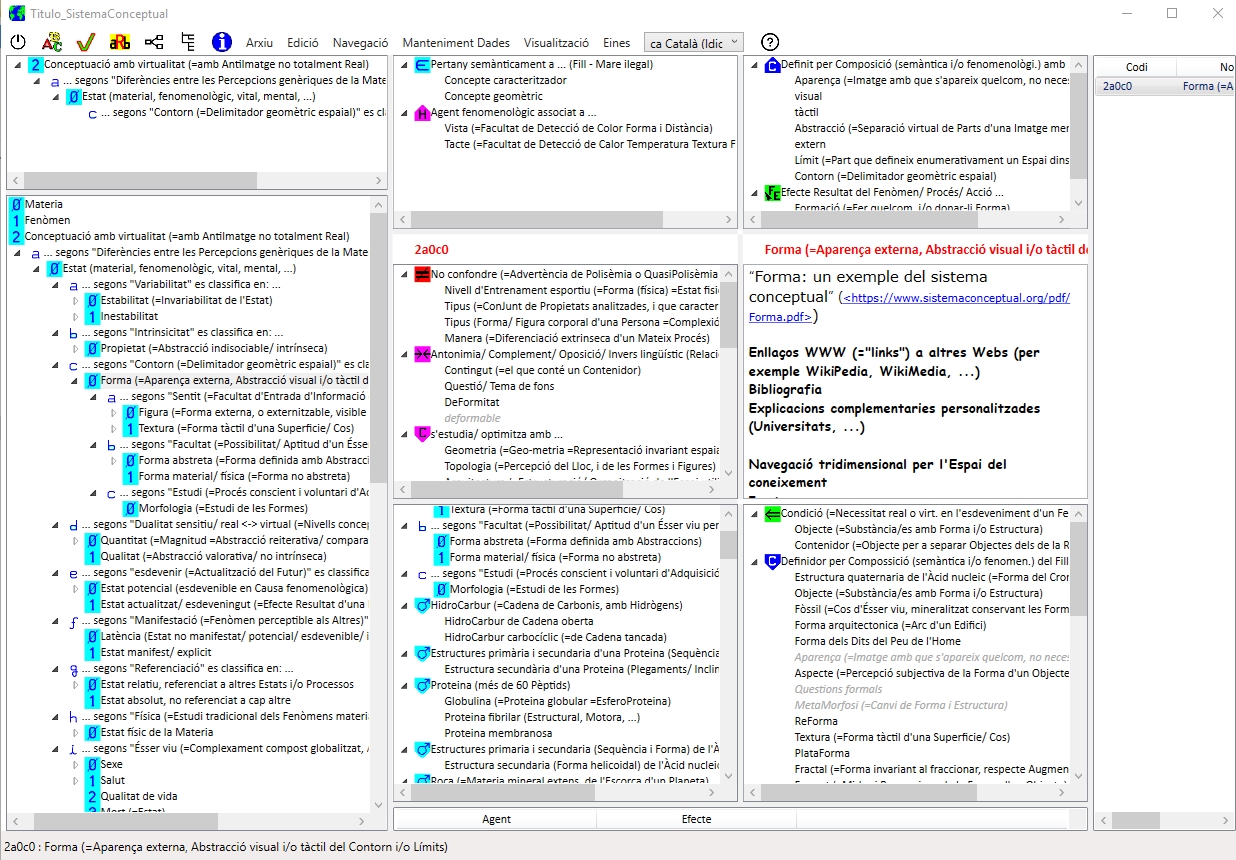Expand the 'Estabilitat' tree node
Image resolution: width=1236 pixels, height=860 pixels.
[x=75, y=300]
